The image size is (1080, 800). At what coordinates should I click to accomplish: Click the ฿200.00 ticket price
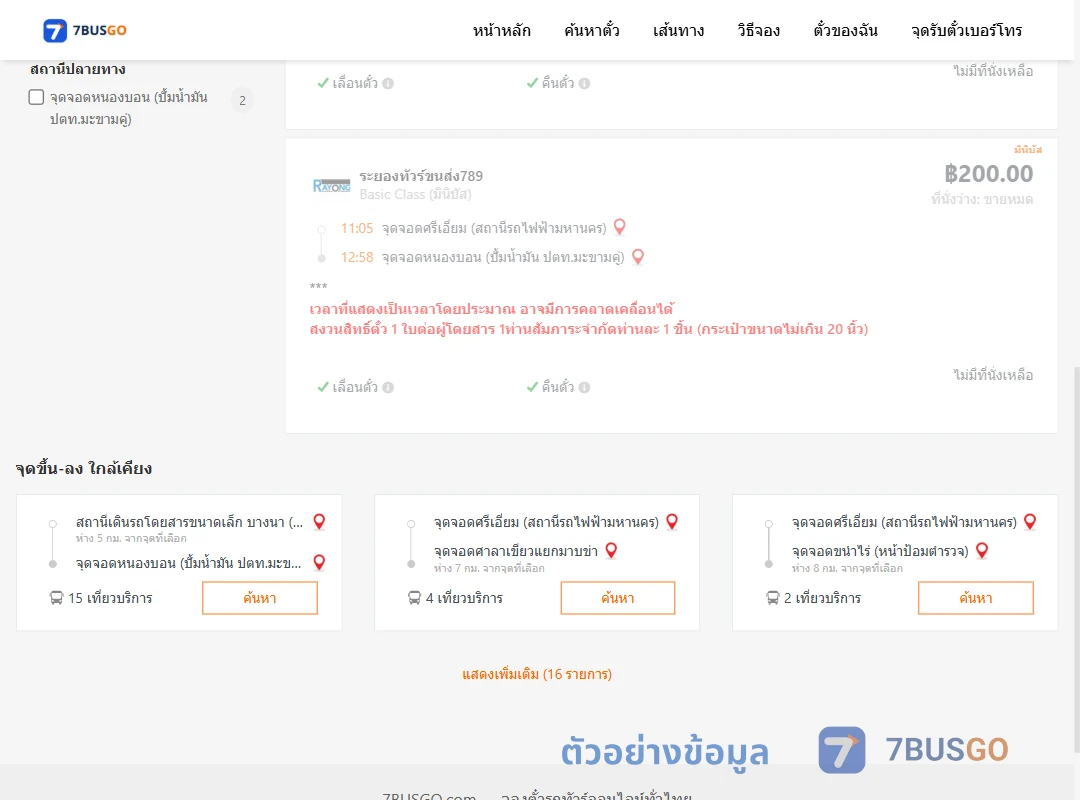(x=988, y=174)
